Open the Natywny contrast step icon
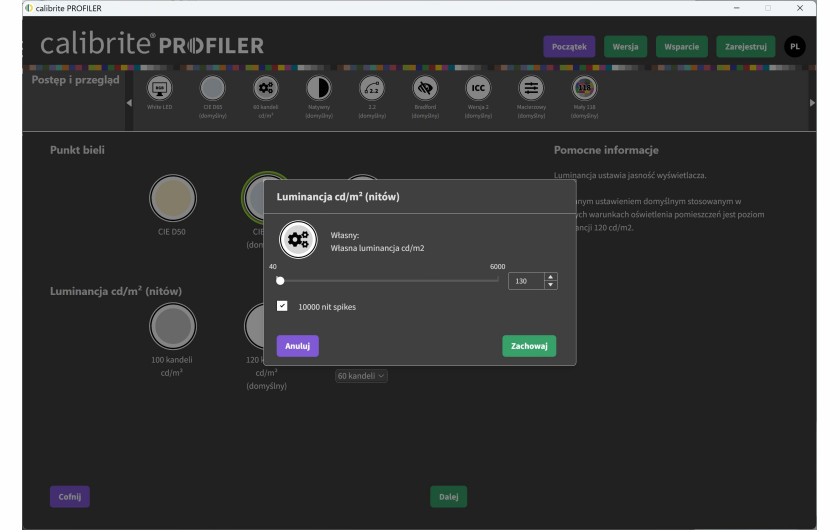Image resolution: width=840 pixels, height=530 pixels. pos(319,88)
